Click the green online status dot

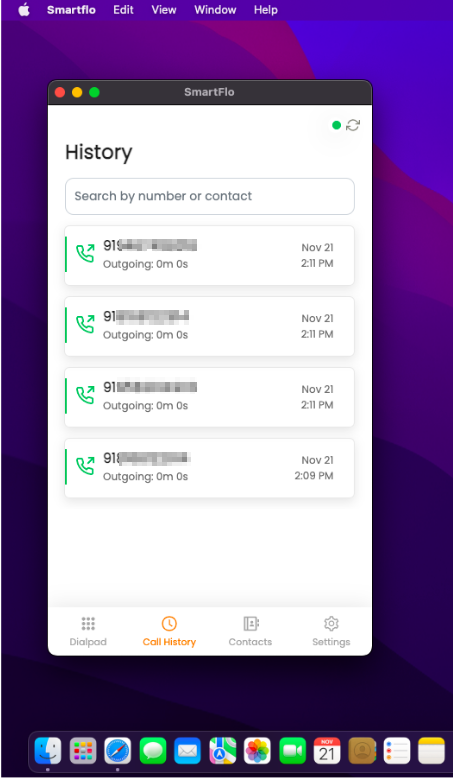(337, 125)
